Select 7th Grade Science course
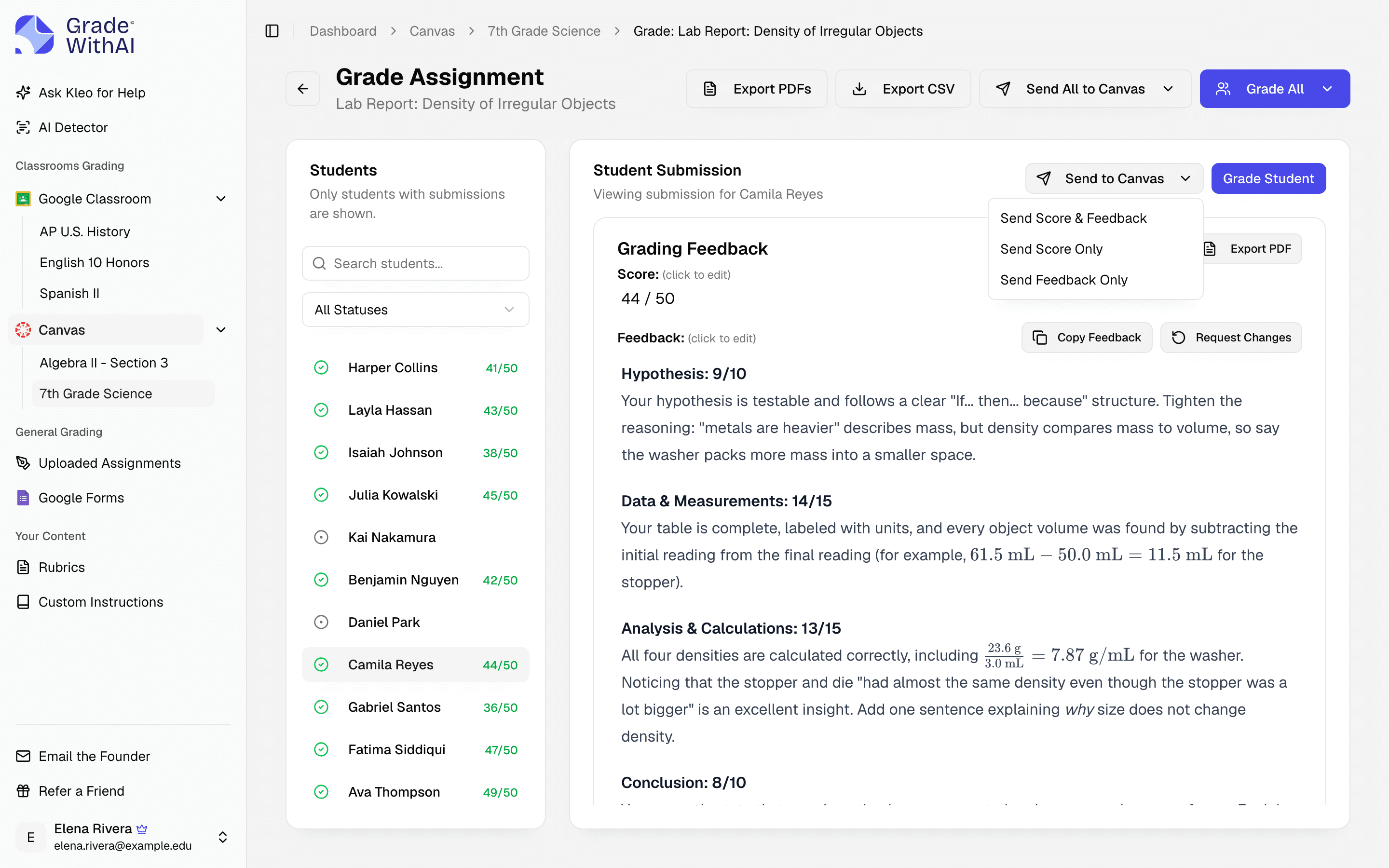This screenshot has height=868, width=1389. click(x=123, y=394)
